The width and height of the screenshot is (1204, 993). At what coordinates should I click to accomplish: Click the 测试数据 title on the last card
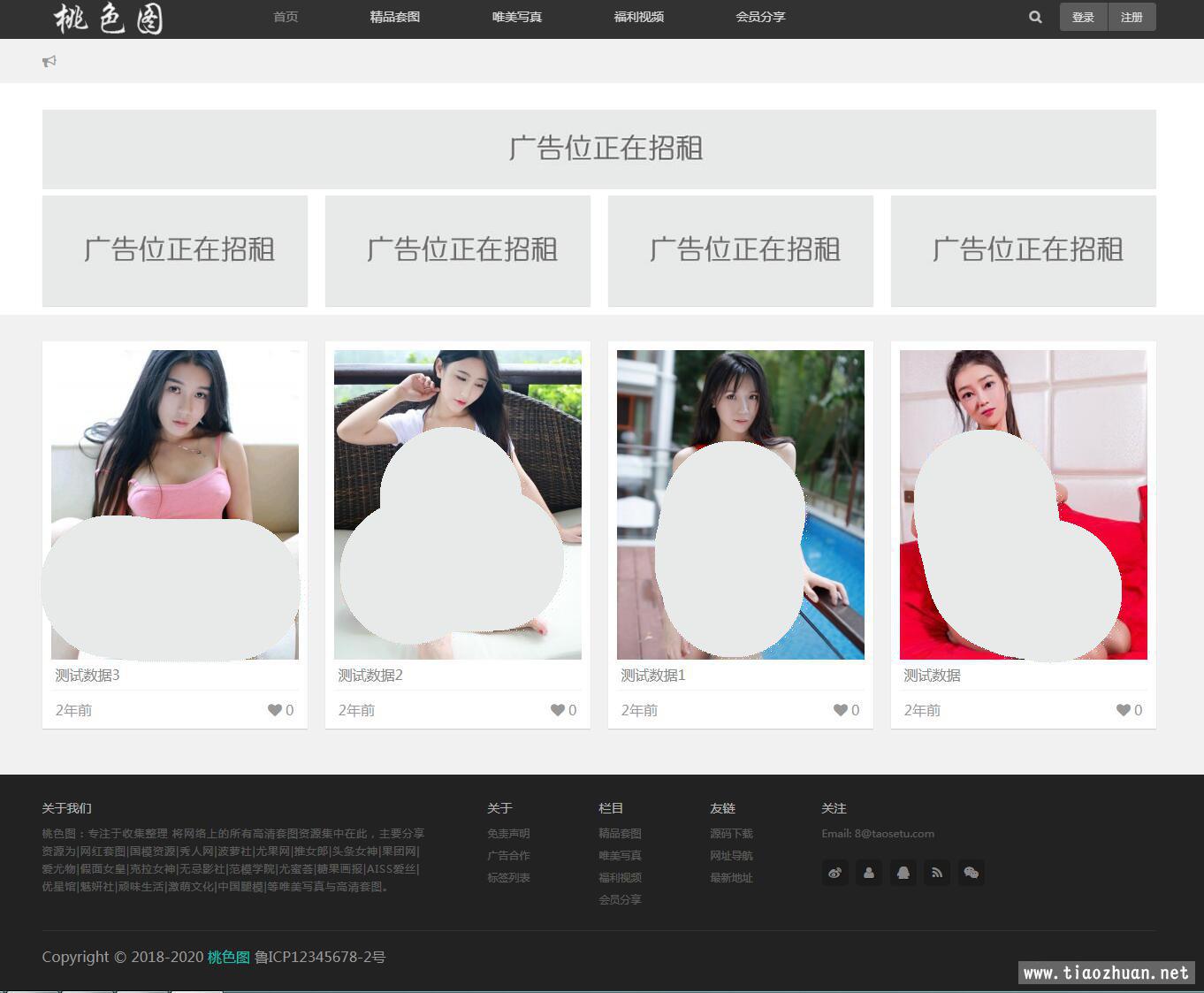point(932,676)
